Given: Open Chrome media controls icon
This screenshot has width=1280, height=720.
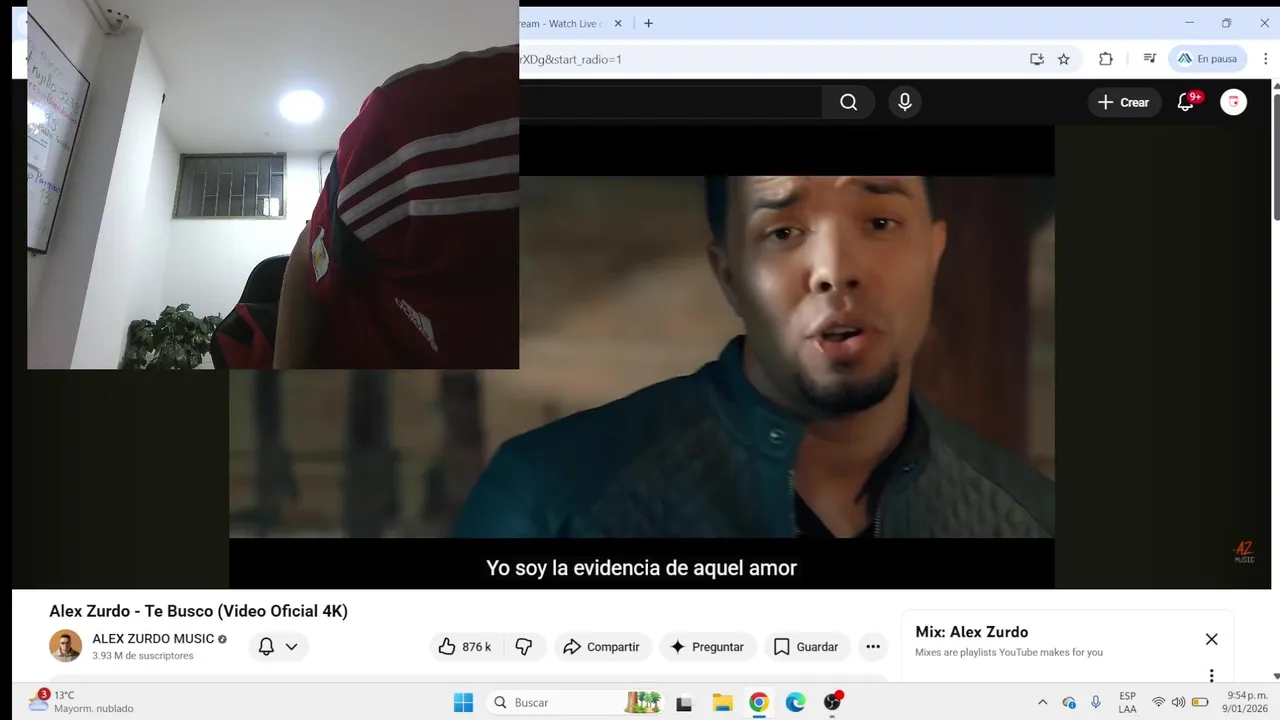Looking at the screenshot, I should pyautogui.click(x=1150, y=59).
